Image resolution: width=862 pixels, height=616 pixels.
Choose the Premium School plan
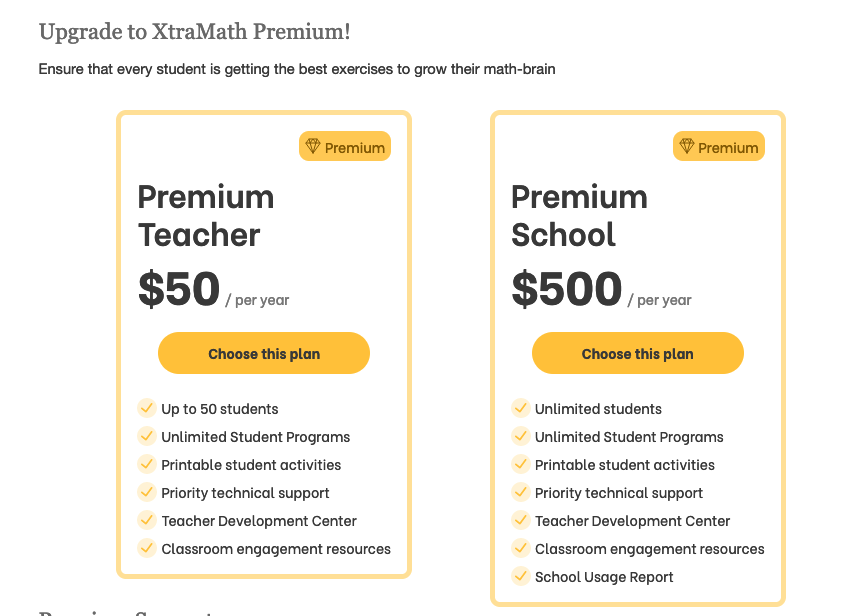coord(638,353)
